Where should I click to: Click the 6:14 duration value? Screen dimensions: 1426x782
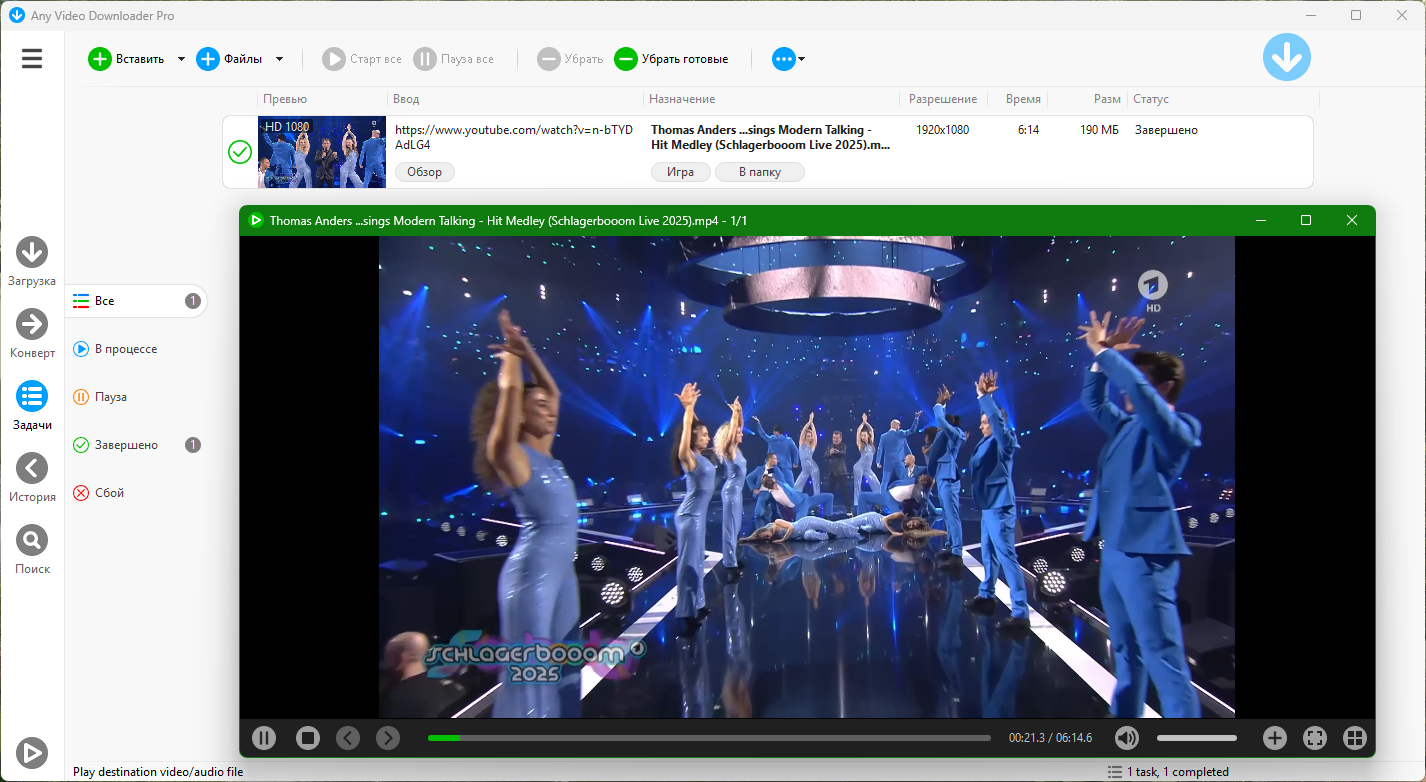(x=1028, y=130)
